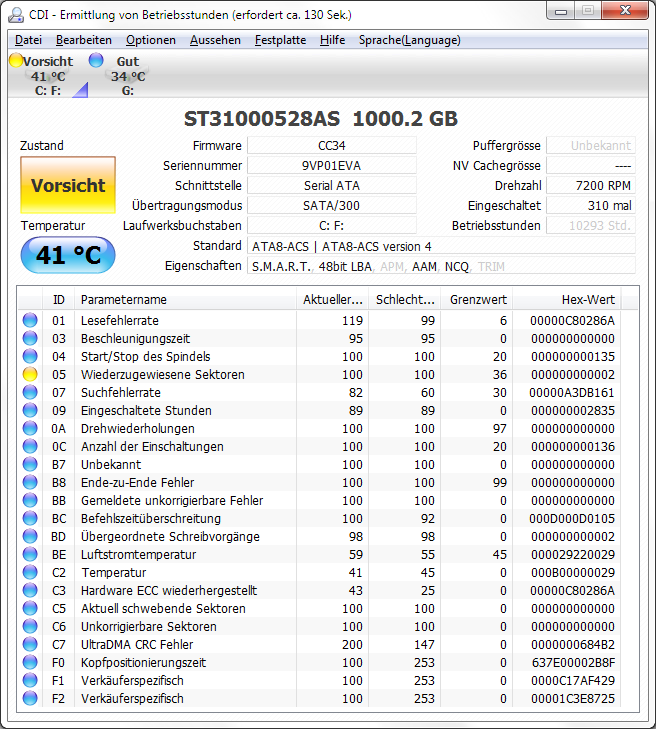Click the Puffergrösse value Unbekannt

point(590,146)
